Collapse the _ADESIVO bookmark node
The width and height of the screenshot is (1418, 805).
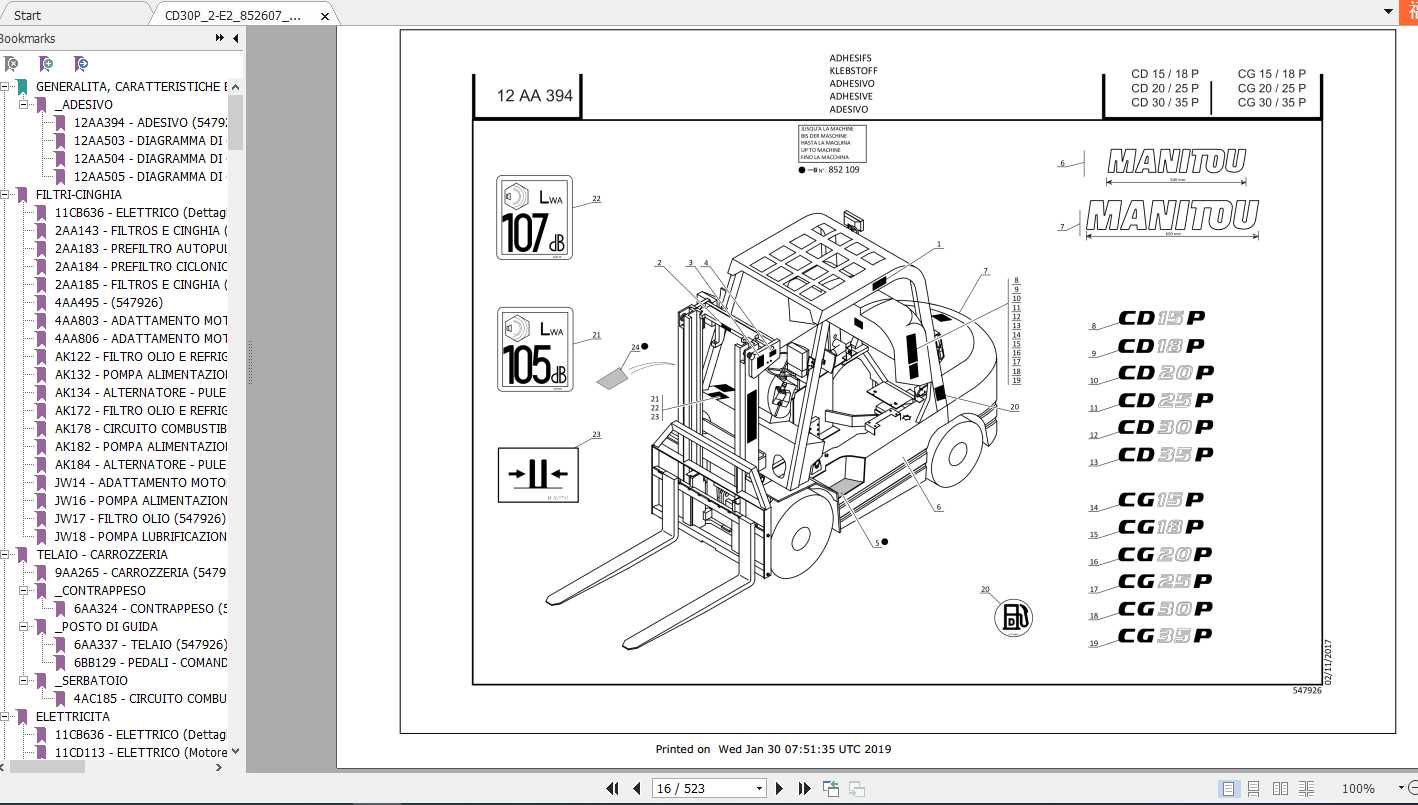[24, 105]
